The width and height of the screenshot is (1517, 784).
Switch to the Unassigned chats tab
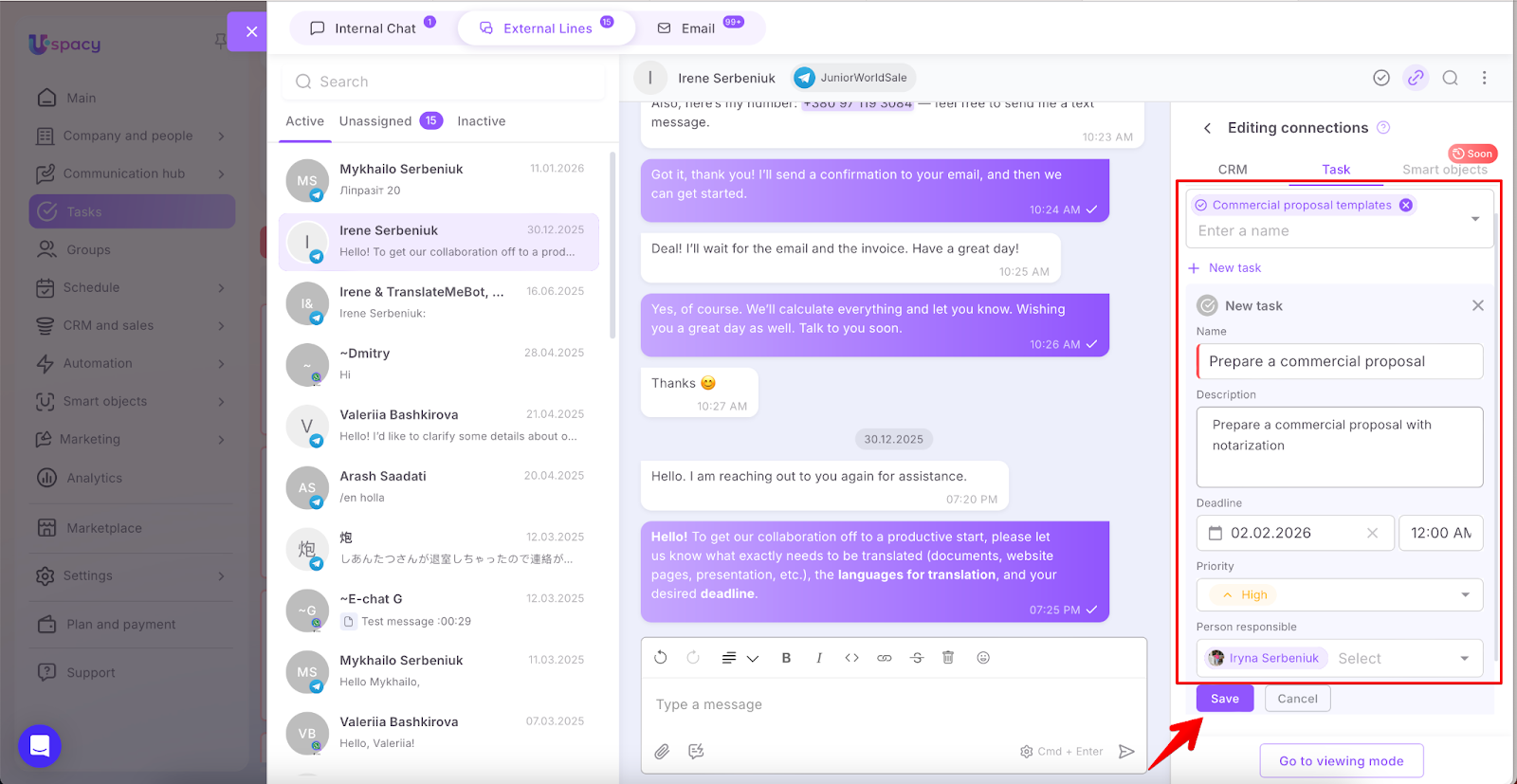pyautogui.click(x=376, y=121)
